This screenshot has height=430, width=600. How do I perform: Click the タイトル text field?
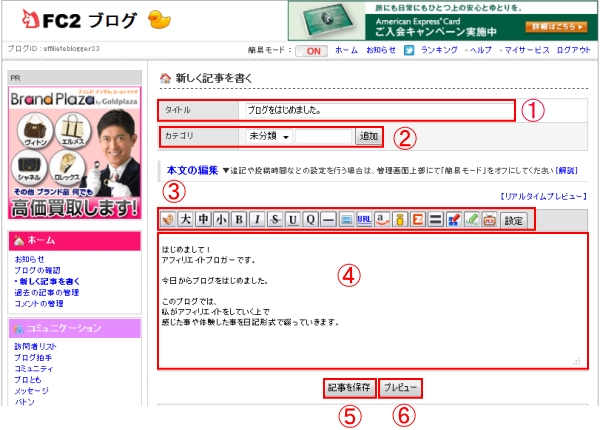coord(378,110)
